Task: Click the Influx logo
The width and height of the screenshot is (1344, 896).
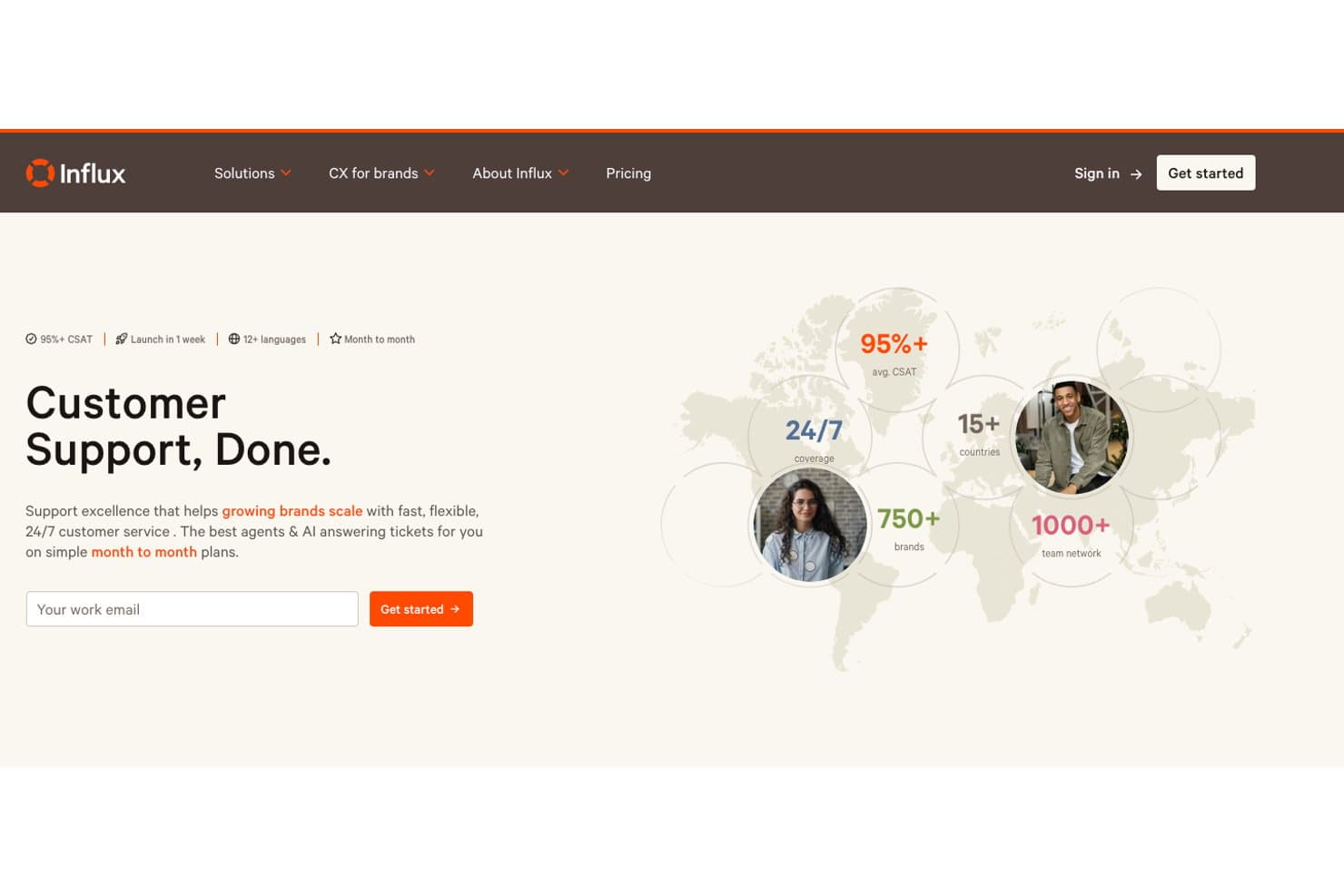Action: (76, 172)
